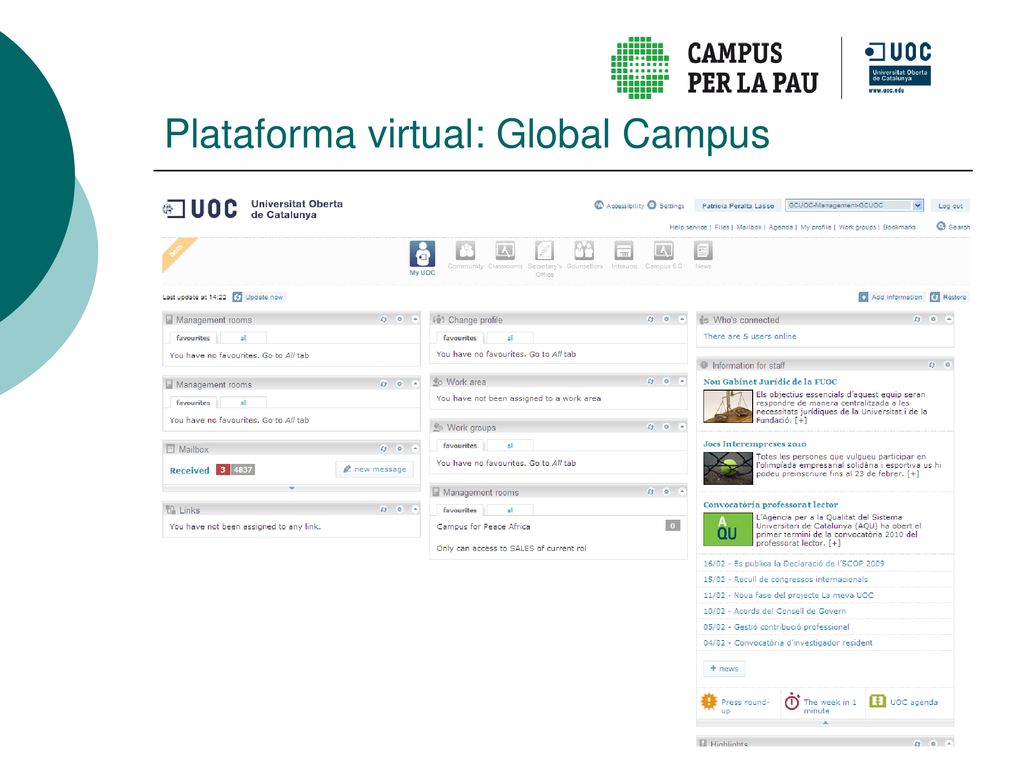
Task: Refresh the Who's connected widget
Action: (x=917, y=319)
